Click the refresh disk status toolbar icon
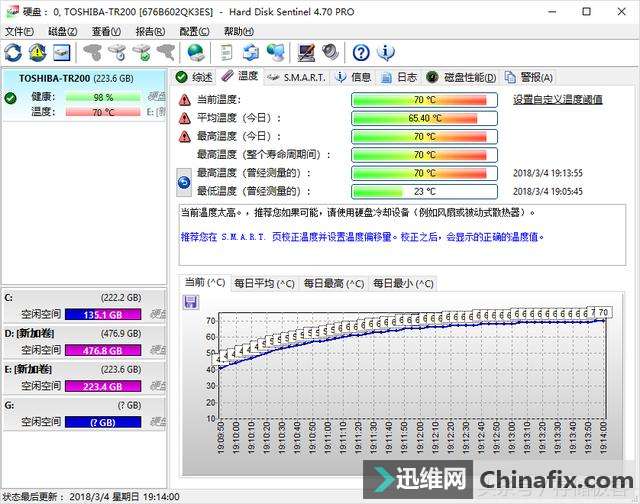The image size is (640, 504). (13, 53)
